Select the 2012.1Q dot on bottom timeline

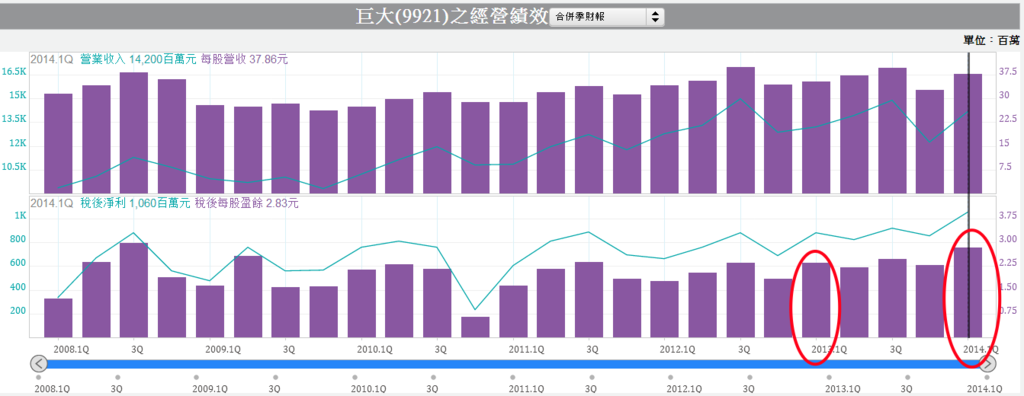[x=671, y=378]
